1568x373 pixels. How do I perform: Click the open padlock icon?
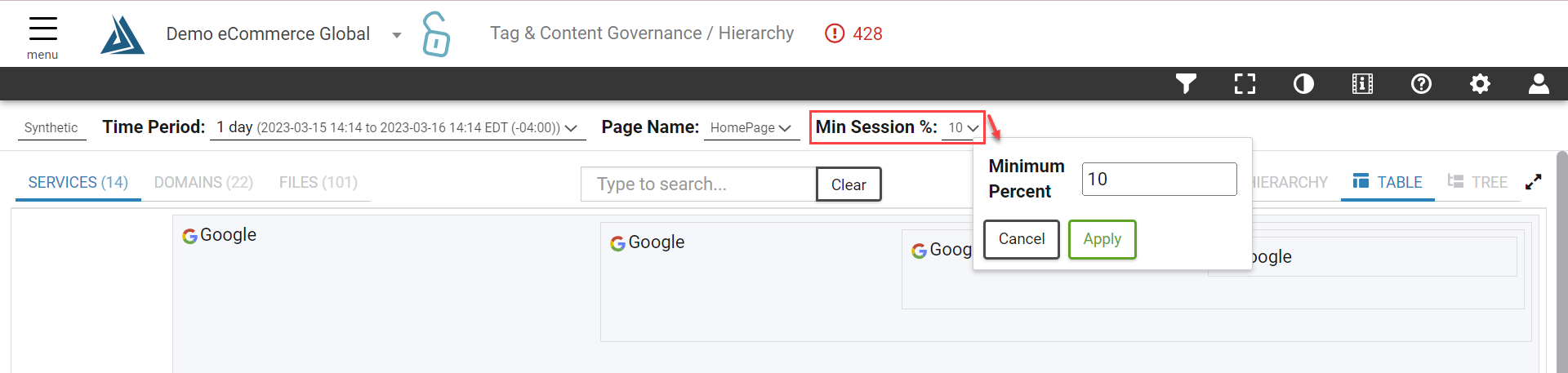[436, 33]
